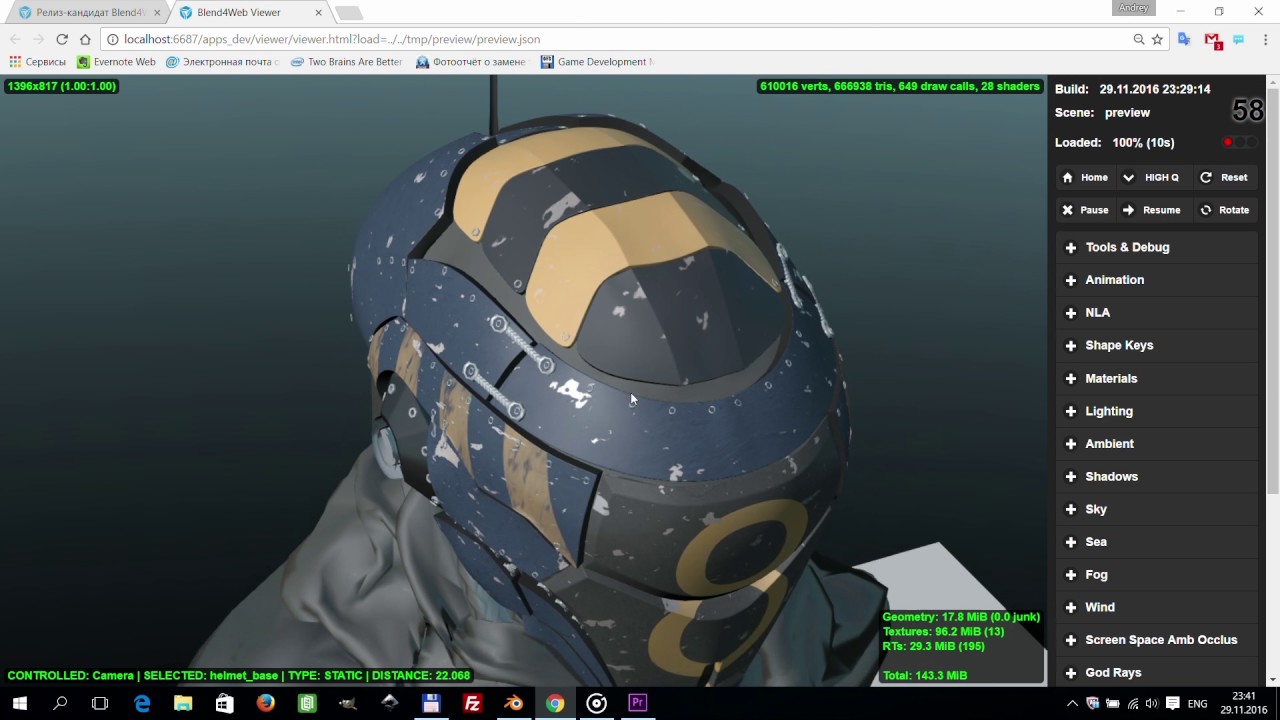Click the Home camera button
The height and width of the screenshot is (720, 1280).
(1085, 177)
